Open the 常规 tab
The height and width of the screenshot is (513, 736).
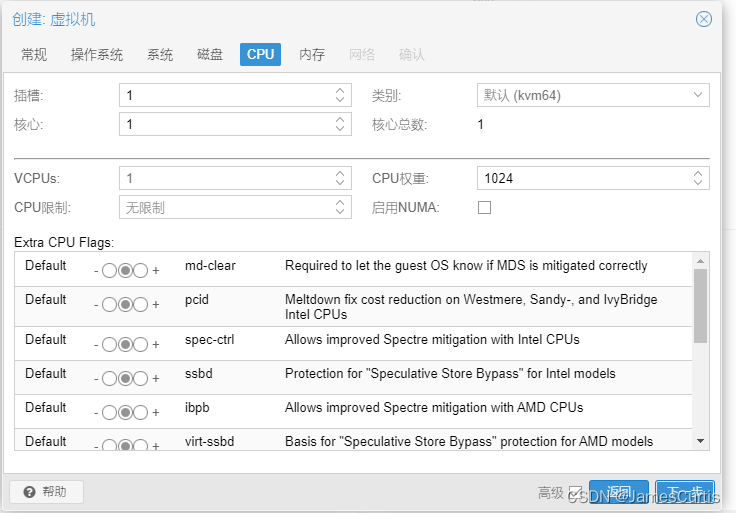tap(34, 54)
